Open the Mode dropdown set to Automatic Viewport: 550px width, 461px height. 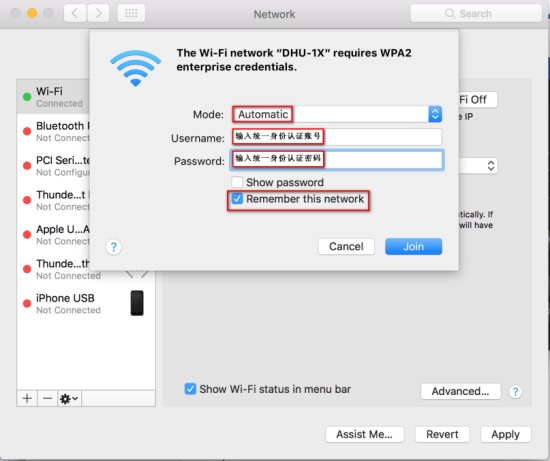coord(337,114)
